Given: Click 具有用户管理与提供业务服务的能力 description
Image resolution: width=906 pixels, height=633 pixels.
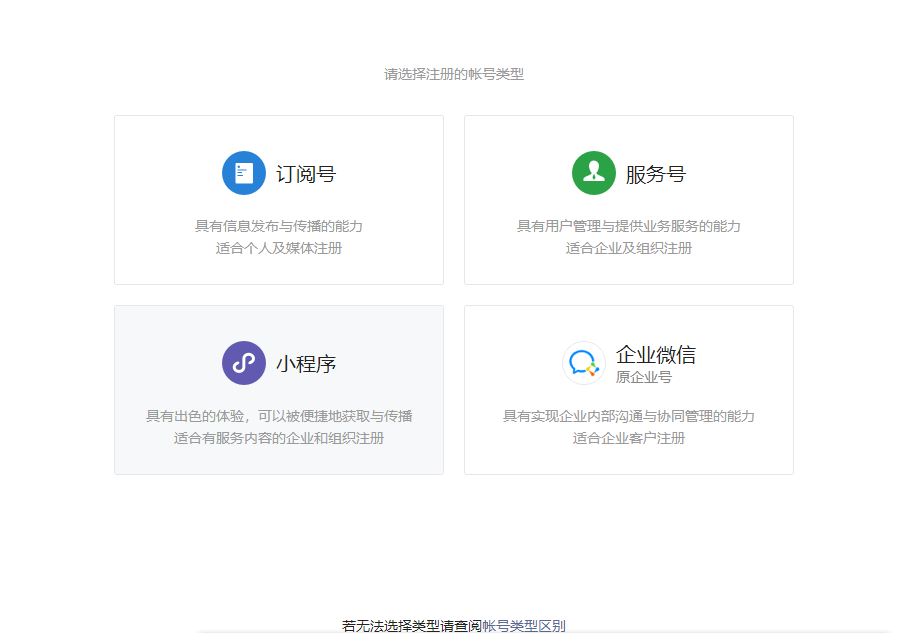Looking at the screenshot, I should point(629,226).
